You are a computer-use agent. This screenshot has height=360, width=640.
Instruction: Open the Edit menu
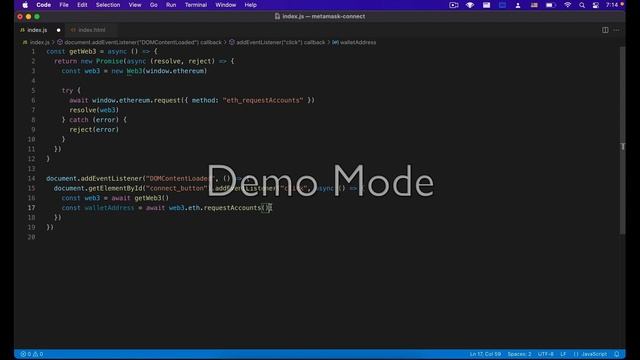click(x=82, y=5)
